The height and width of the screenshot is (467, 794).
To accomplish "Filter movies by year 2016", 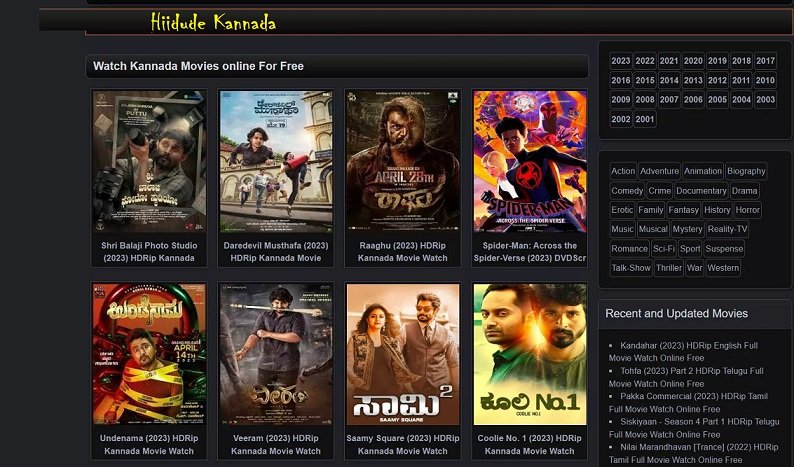I will 621,80.
